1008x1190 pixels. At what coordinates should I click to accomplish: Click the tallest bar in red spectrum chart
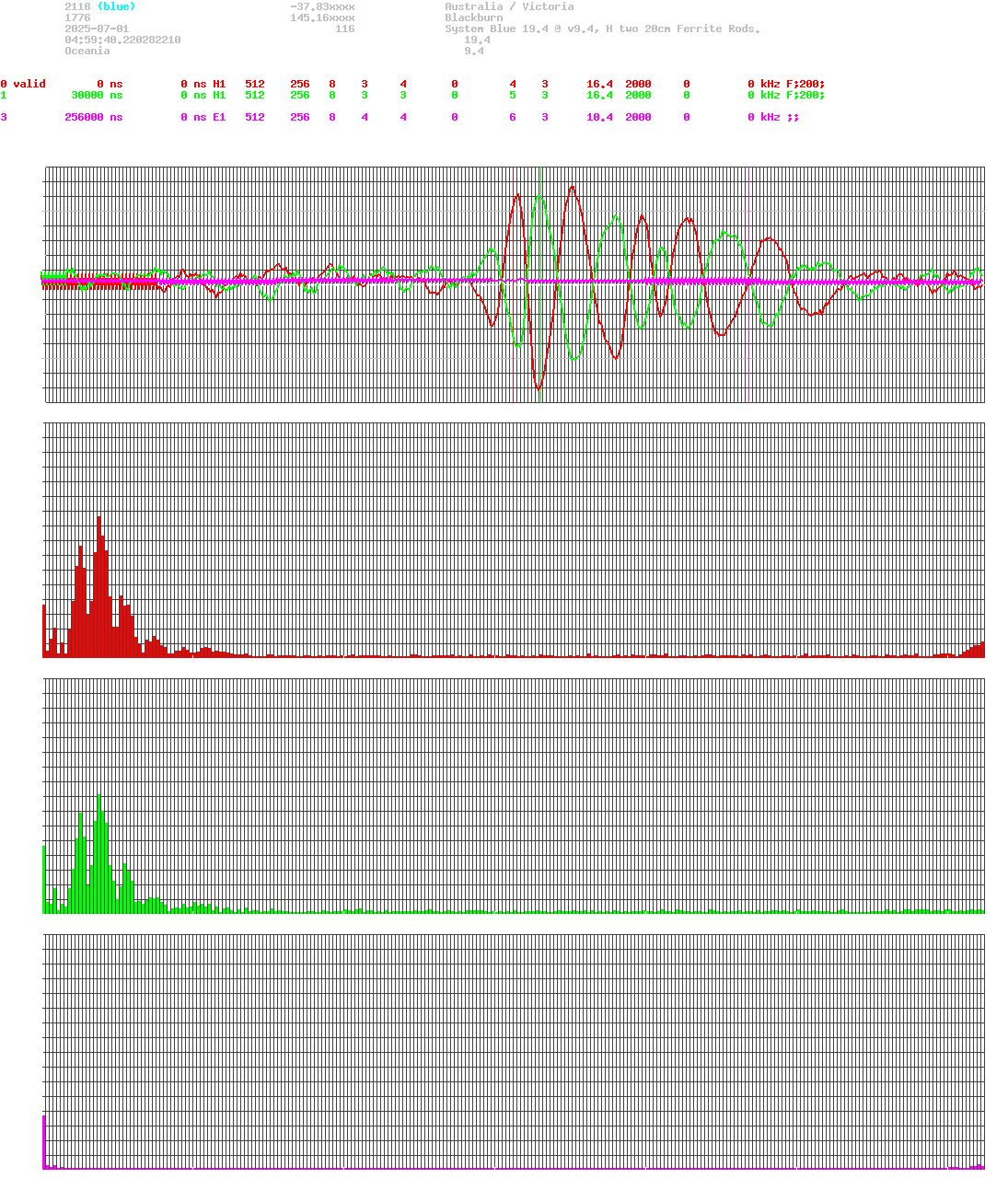click(x=98, y=586)
